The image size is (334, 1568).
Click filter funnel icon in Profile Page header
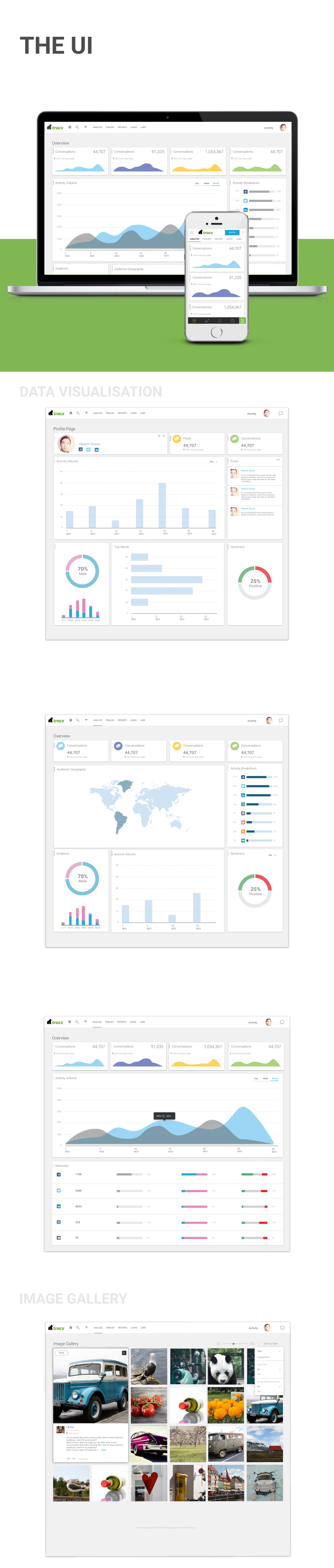(x=86, y=413)
